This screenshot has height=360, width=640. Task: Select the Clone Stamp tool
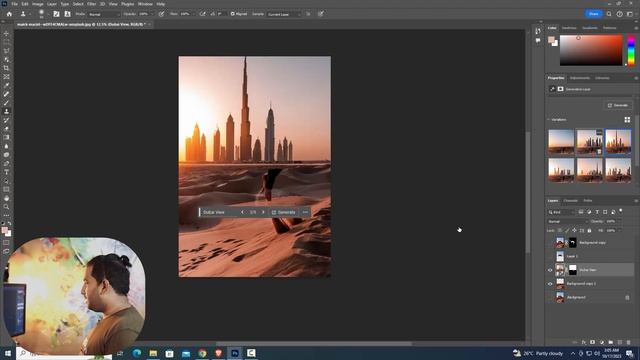click(6, 111)
